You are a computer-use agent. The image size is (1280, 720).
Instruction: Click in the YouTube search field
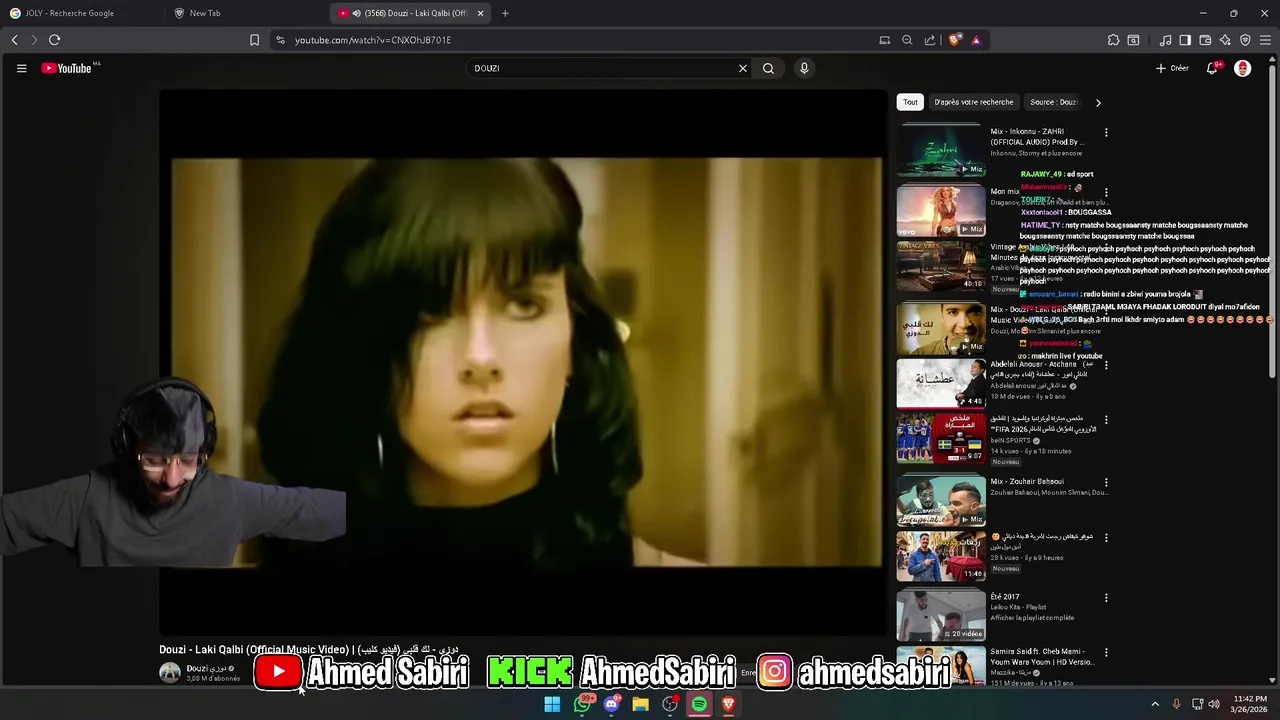[600, 68]
